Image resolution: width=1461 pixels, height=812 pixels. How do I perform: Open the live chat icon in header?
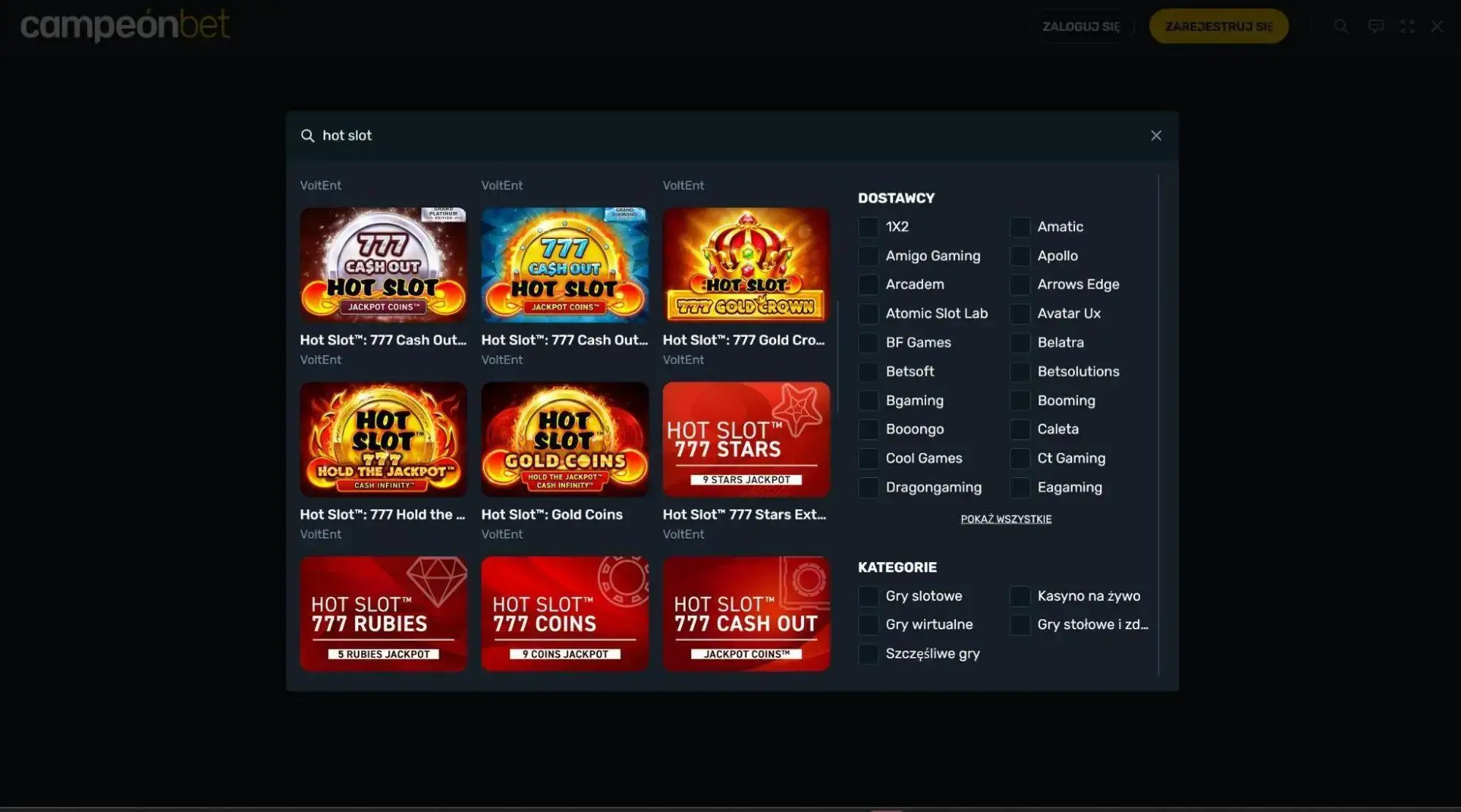[x=1375, y=27]
